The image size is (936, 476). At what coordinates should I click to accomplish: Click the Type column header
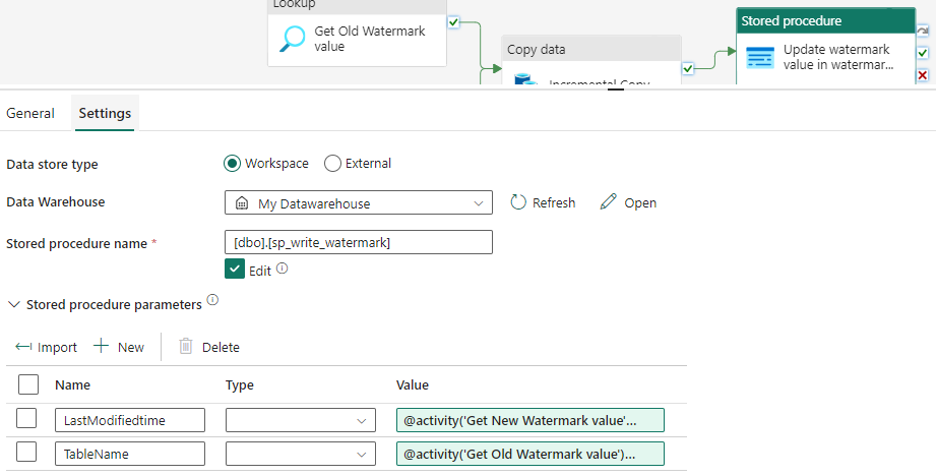point(239,386)
